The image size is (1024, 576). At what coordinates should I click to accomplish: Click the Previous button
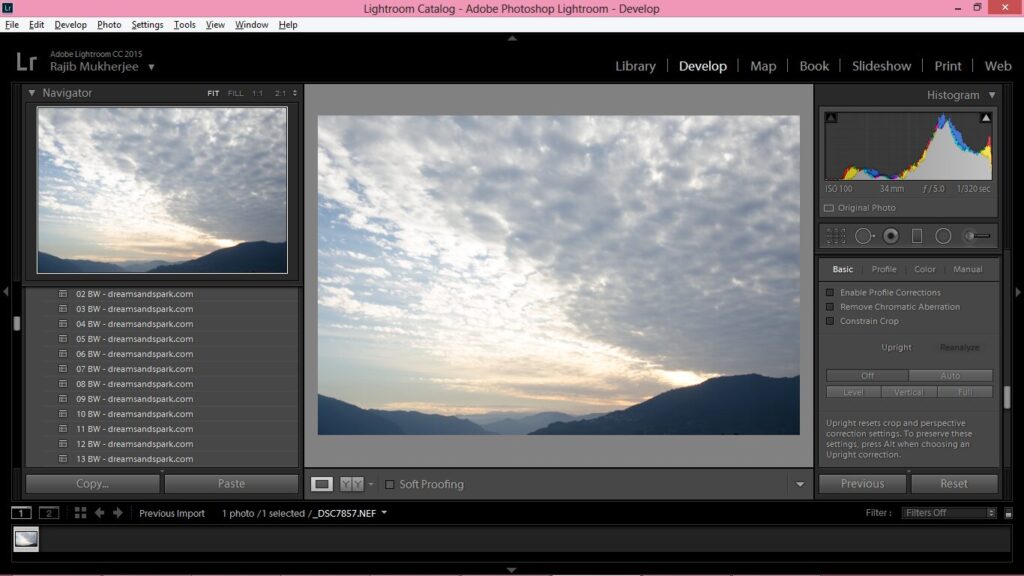(862, 484)
